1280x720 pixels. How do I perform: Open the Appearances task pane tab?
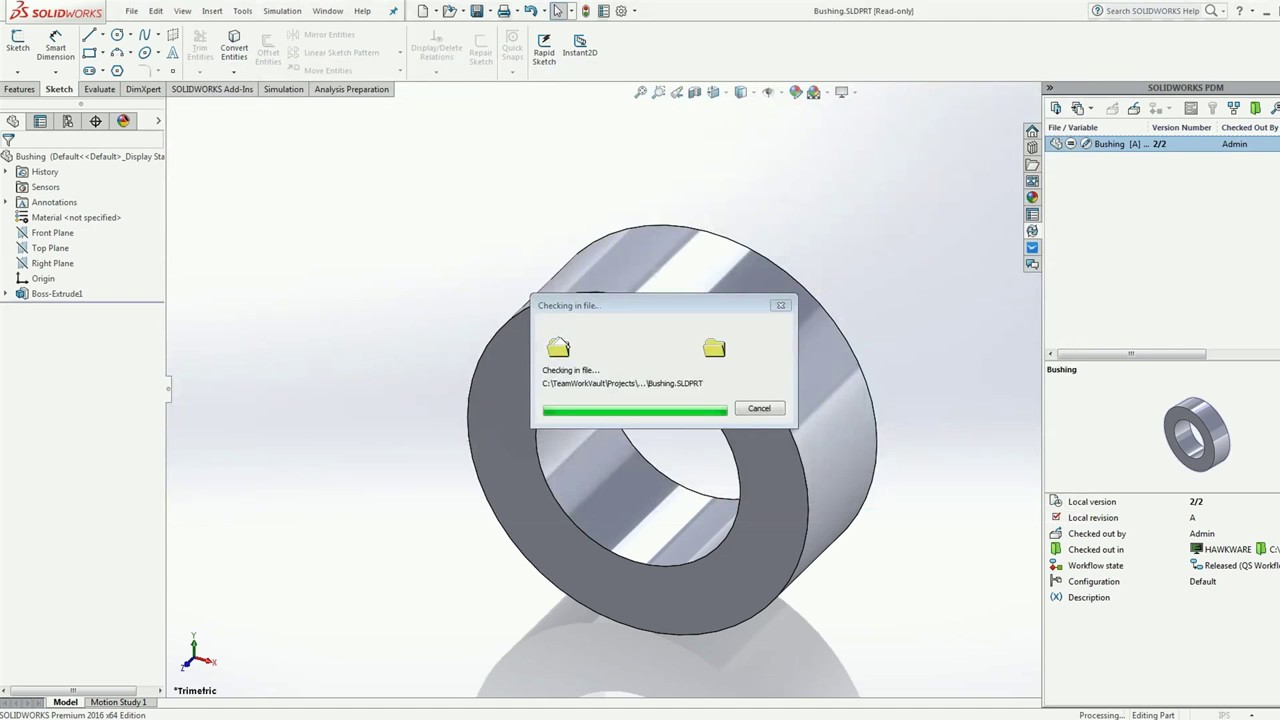tap(1032, 198)
